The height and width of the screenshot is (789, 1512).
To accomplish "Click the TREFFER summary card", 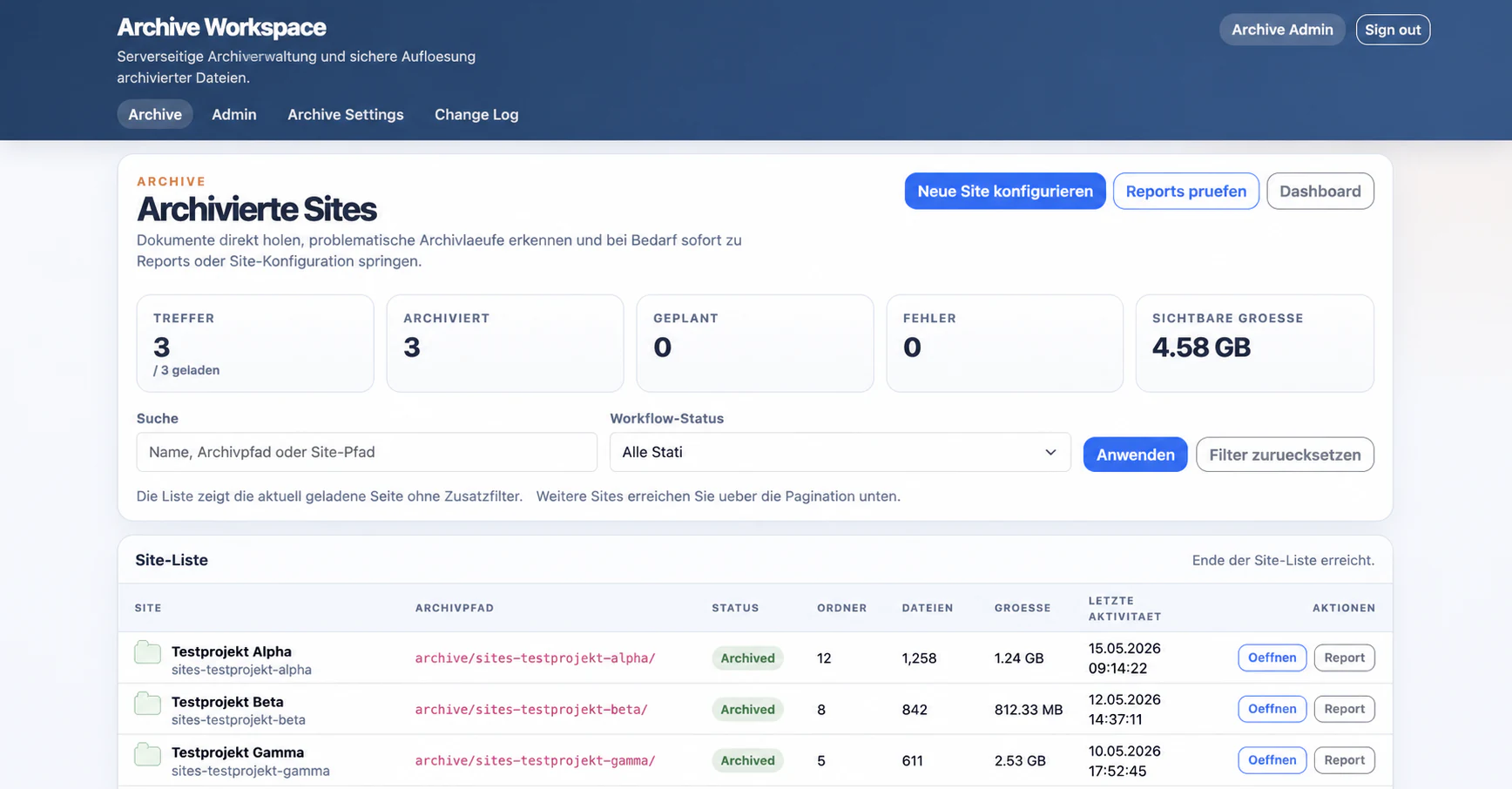I will [x=255, y=343].
